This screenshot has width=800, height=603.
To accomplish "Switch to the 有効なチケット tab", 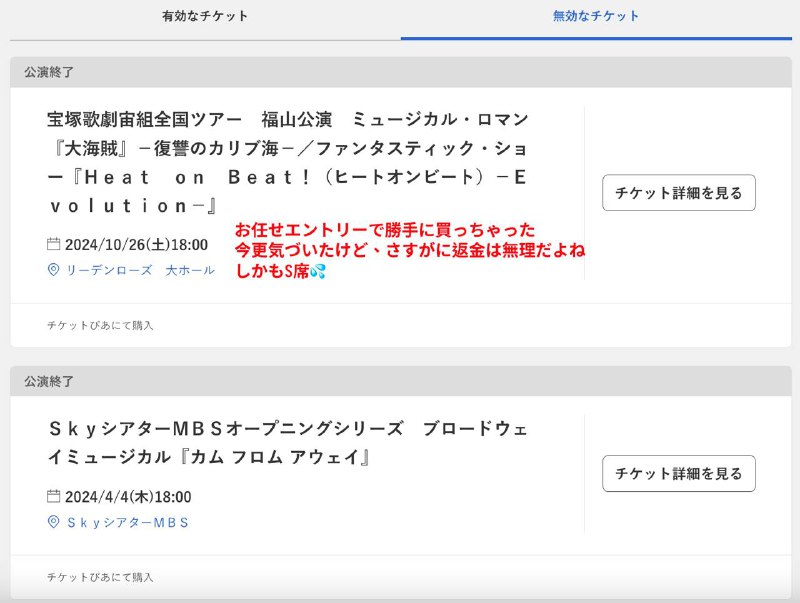I will (202, 15).
